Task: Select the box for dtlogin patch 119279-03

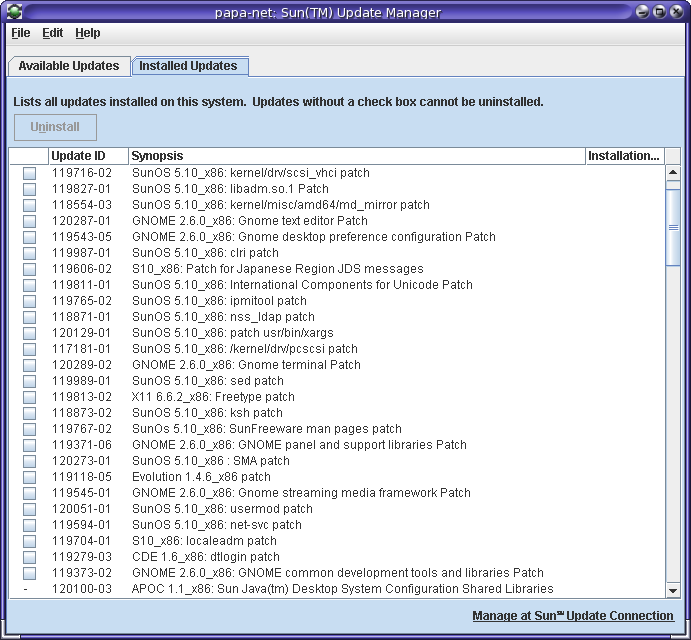Action: click(x=30, y=557)
